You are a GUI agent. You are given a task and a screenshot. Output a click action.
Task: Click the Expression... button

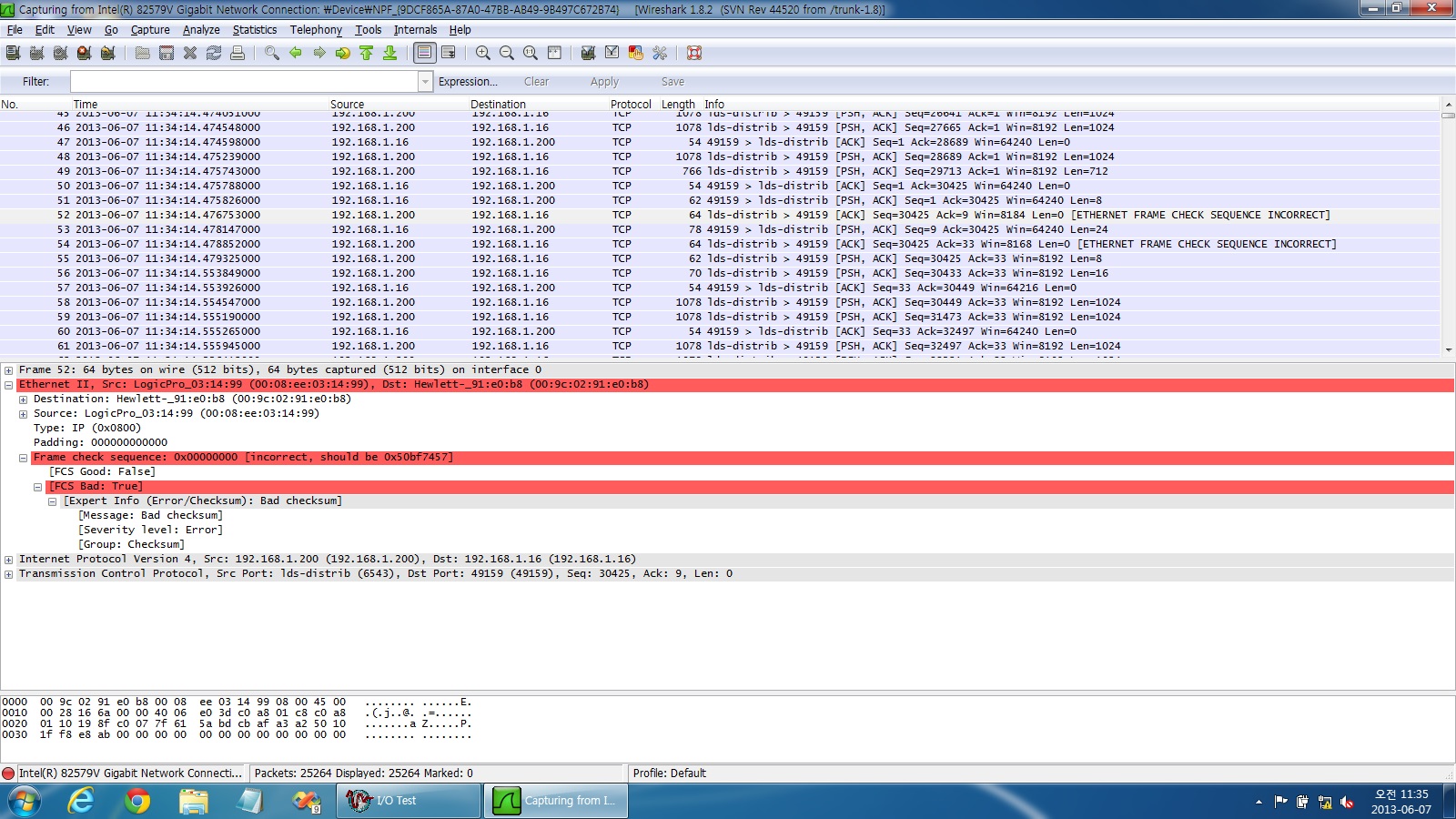(x=468, y=82)
